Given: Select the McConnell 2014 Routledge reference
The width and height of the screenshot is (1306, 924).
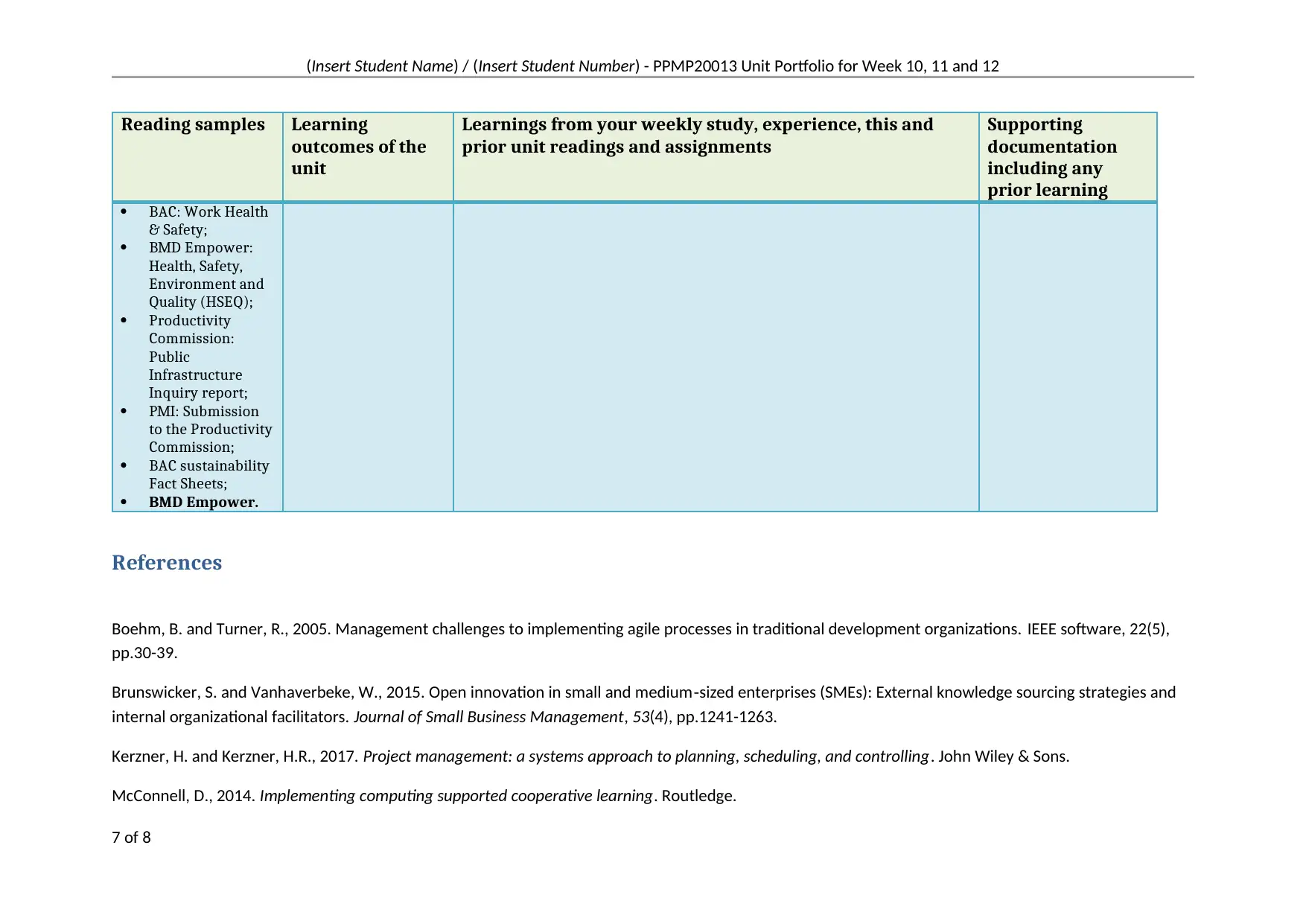Looking at the screenshot, I should tap(424, 796).
